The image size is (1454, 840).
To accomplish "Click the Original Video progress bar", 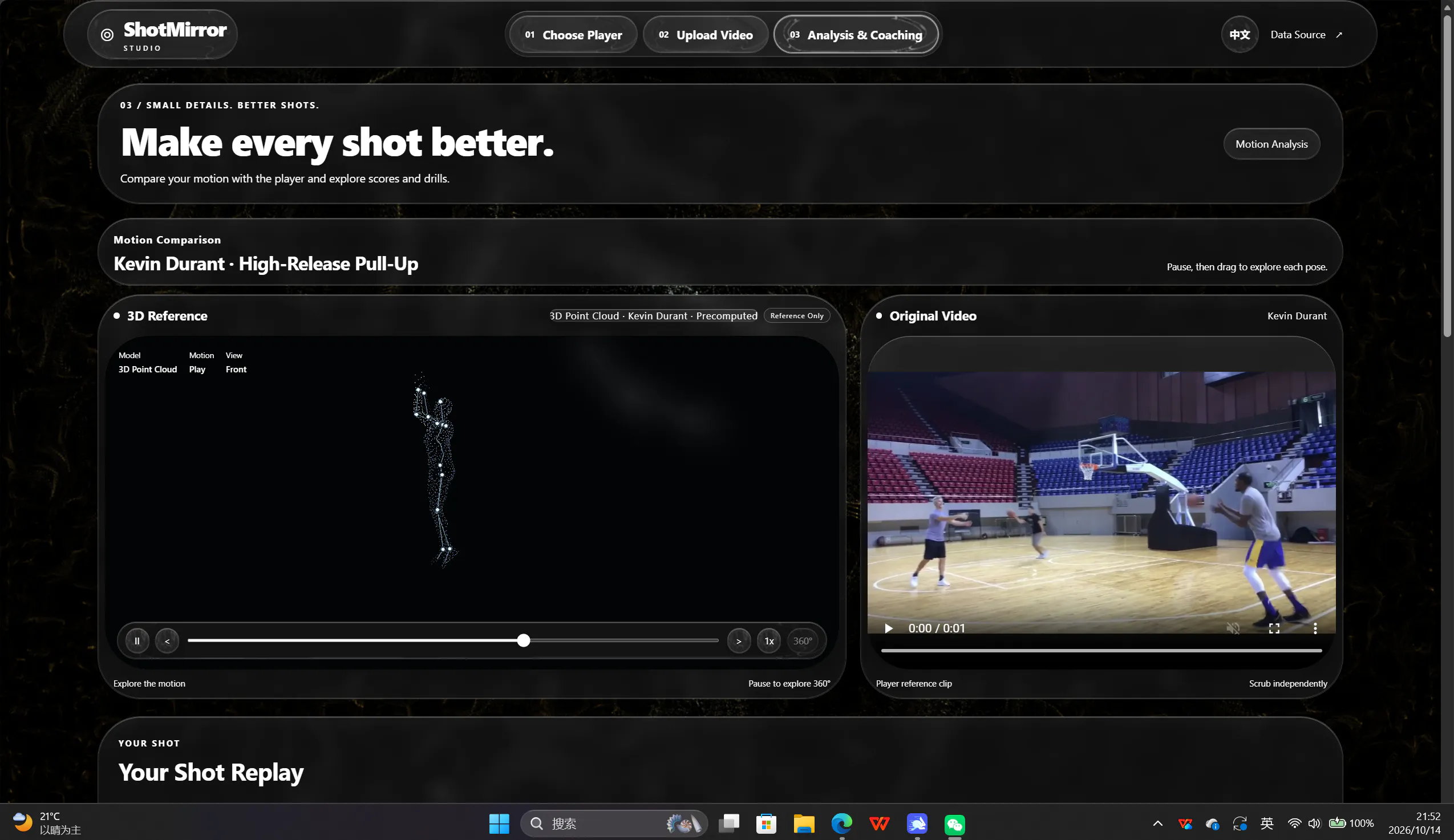I will (1101, 650).
